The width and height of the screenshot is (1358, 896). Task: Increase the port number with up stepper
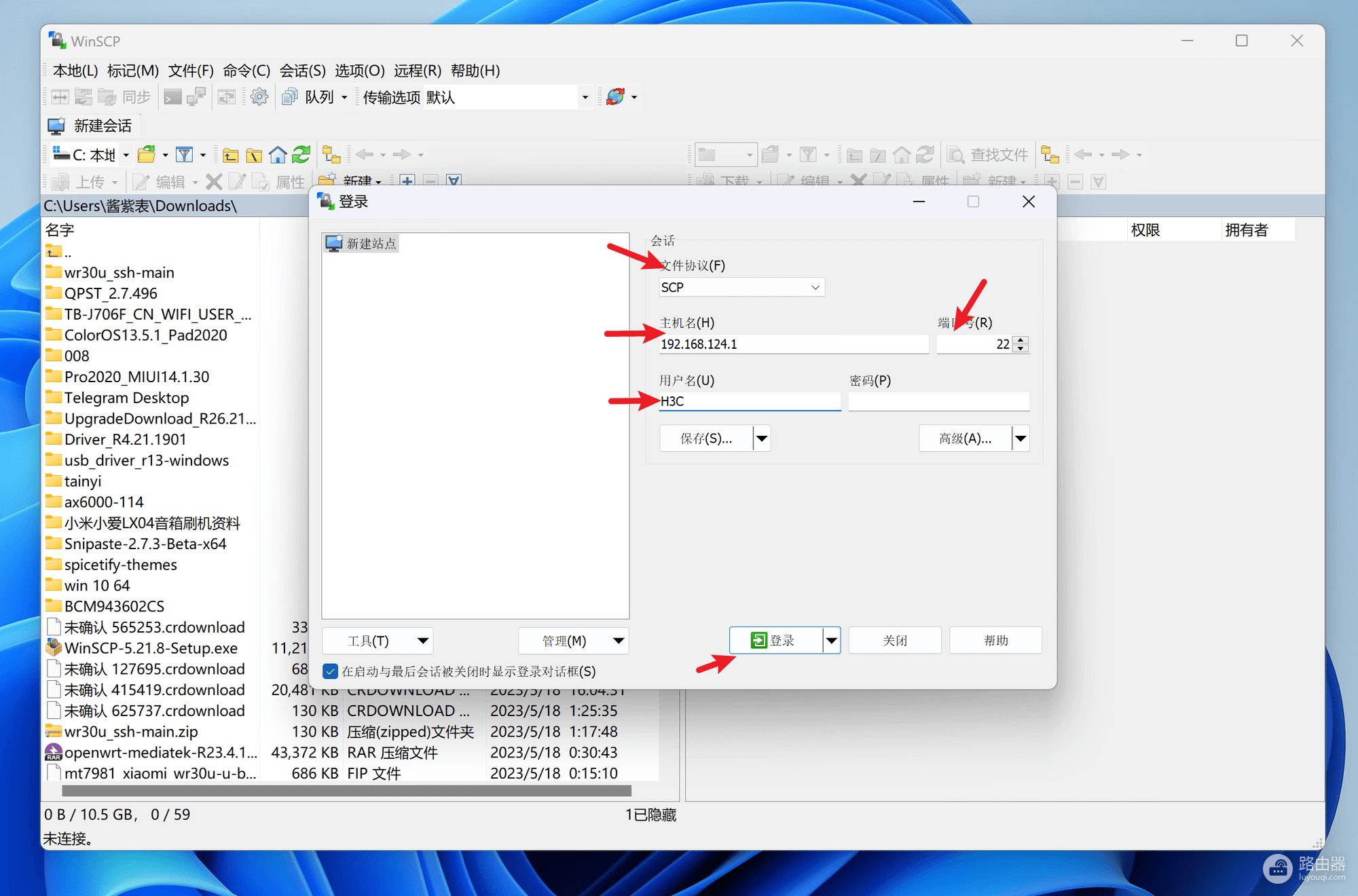(1021, 339)
